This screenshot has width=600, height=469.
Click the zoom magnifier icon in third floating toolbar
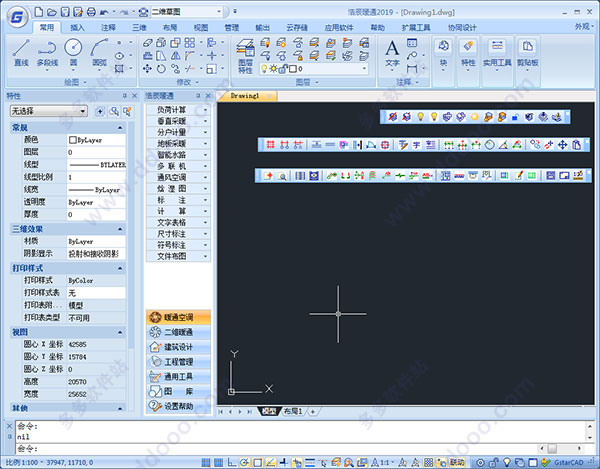point(282,176)
